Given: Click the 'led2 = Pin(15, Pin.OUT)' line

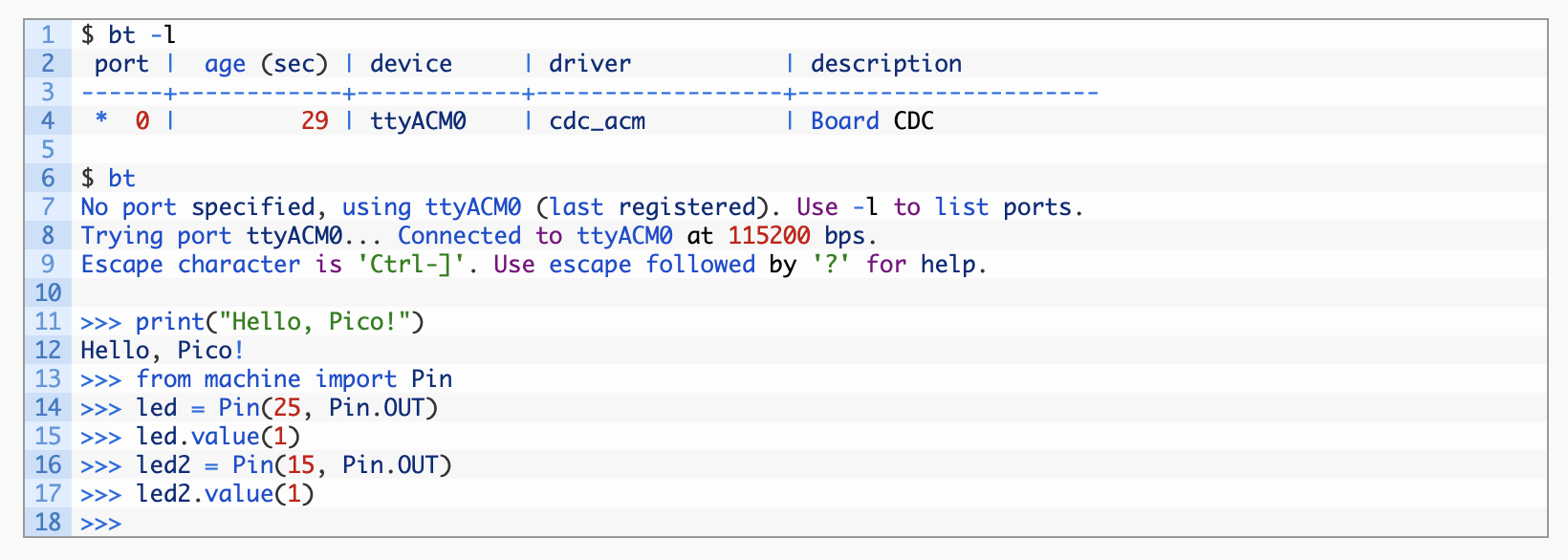Looking at the screenshot, I should [294, 465].
